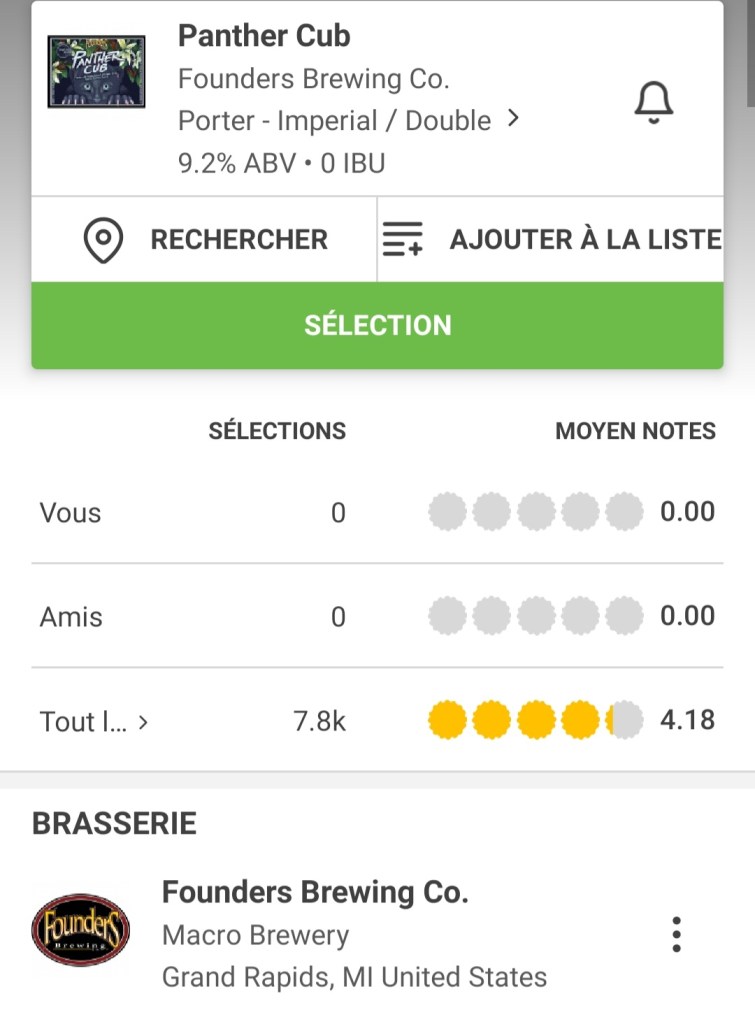Open the Founders Brewing Co. brewery entry

click(x=315, y=892)
